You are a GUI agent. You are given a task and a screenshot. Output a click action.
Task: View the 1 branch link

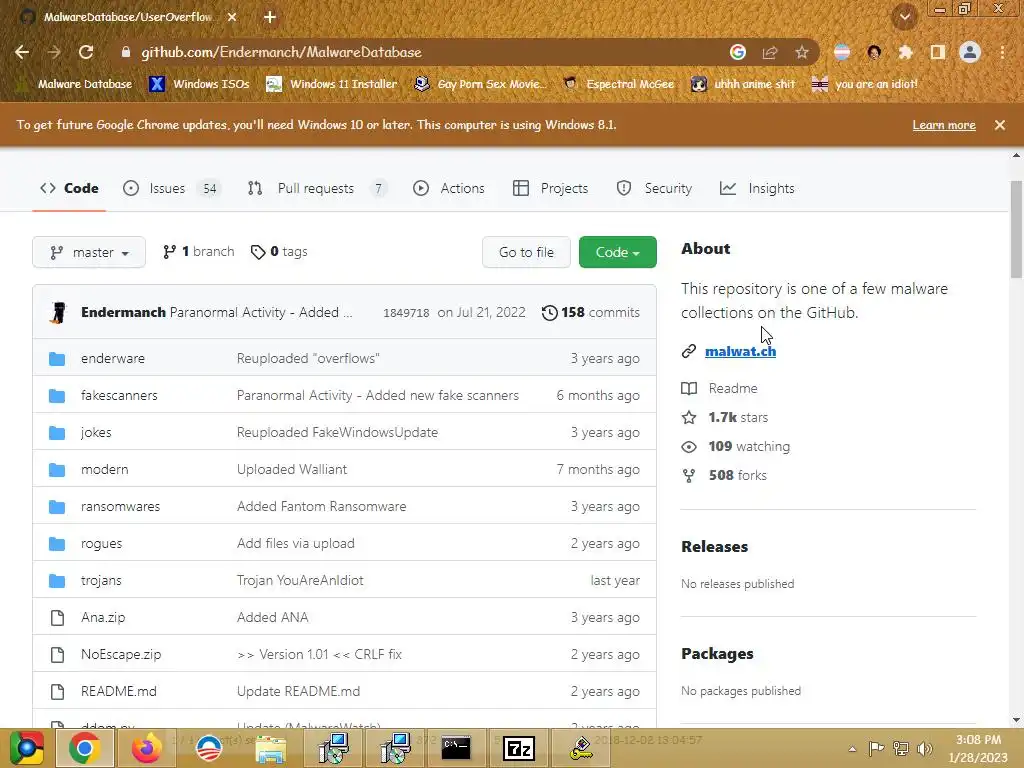[x=199, y=251]
